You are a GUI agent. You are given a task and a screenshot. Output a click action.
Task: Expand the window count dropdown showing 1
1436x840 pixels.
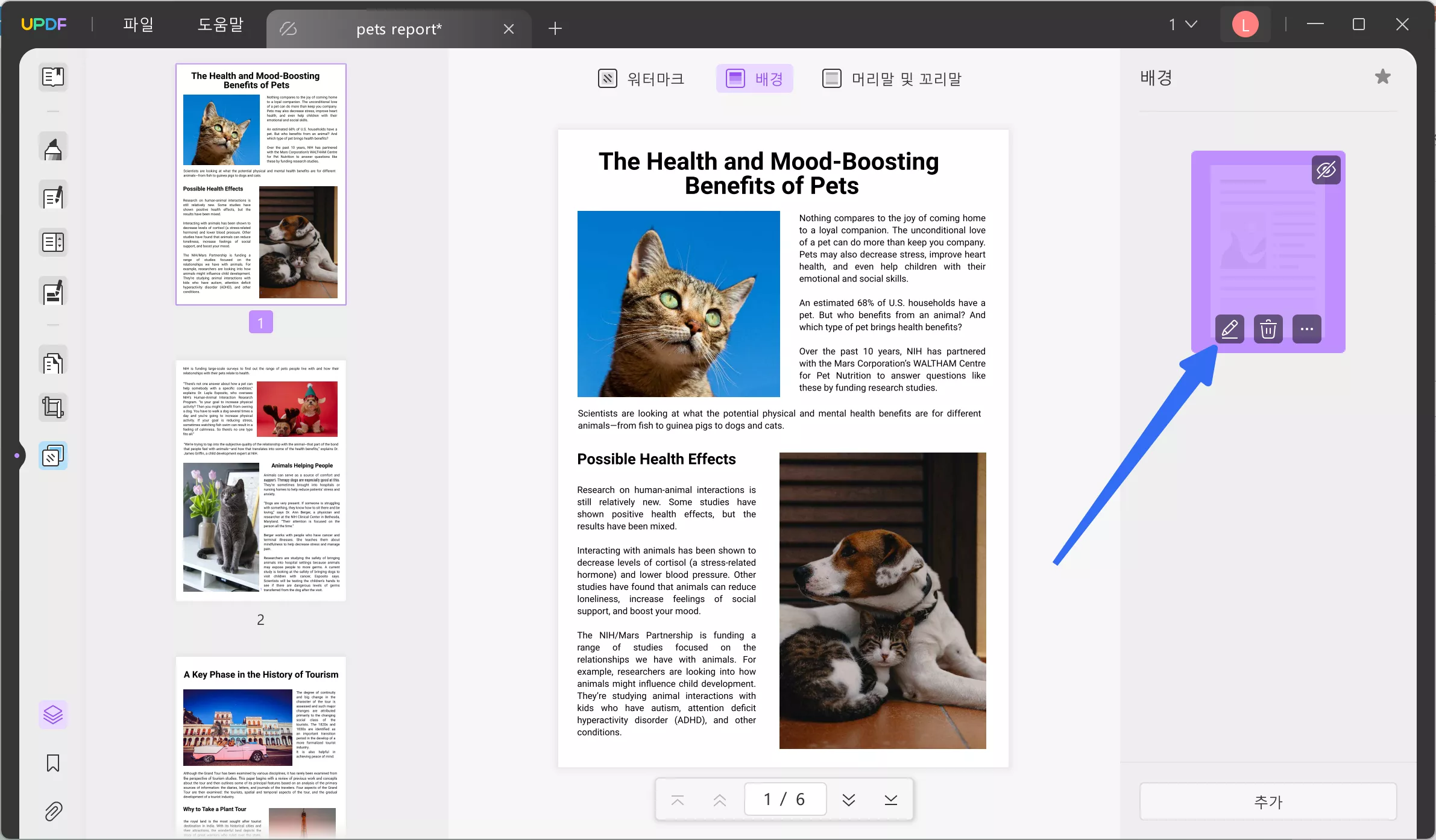click(x=1183, y=25)
